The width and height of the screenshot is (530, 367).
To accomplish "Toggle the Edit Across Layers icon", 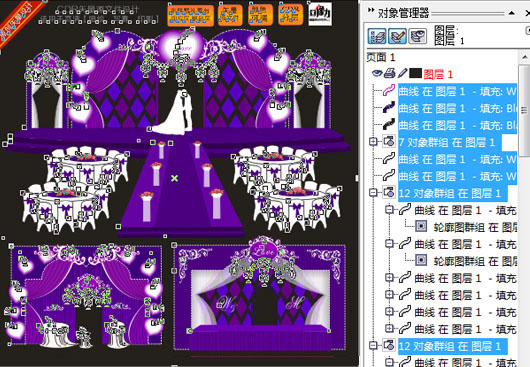I will point(397,36).
